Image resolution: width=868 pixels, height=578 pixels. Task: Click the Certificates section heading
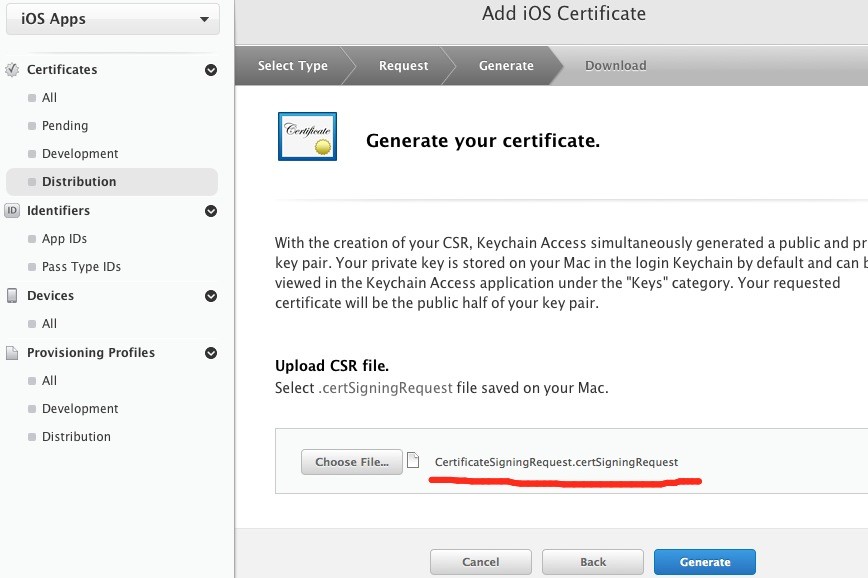(62, 69)
